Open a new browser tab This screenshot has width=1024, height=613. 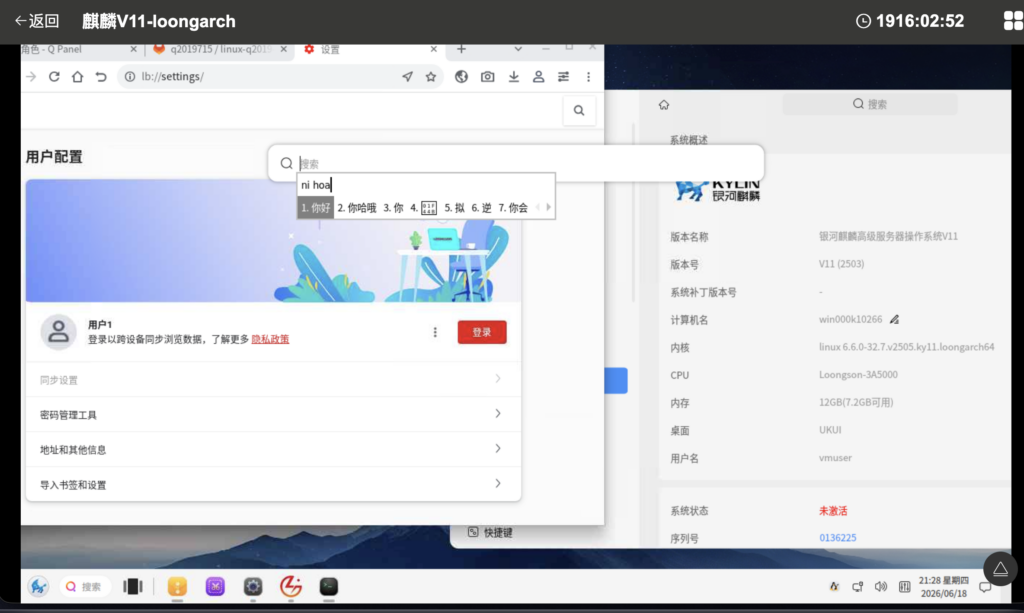461,49
